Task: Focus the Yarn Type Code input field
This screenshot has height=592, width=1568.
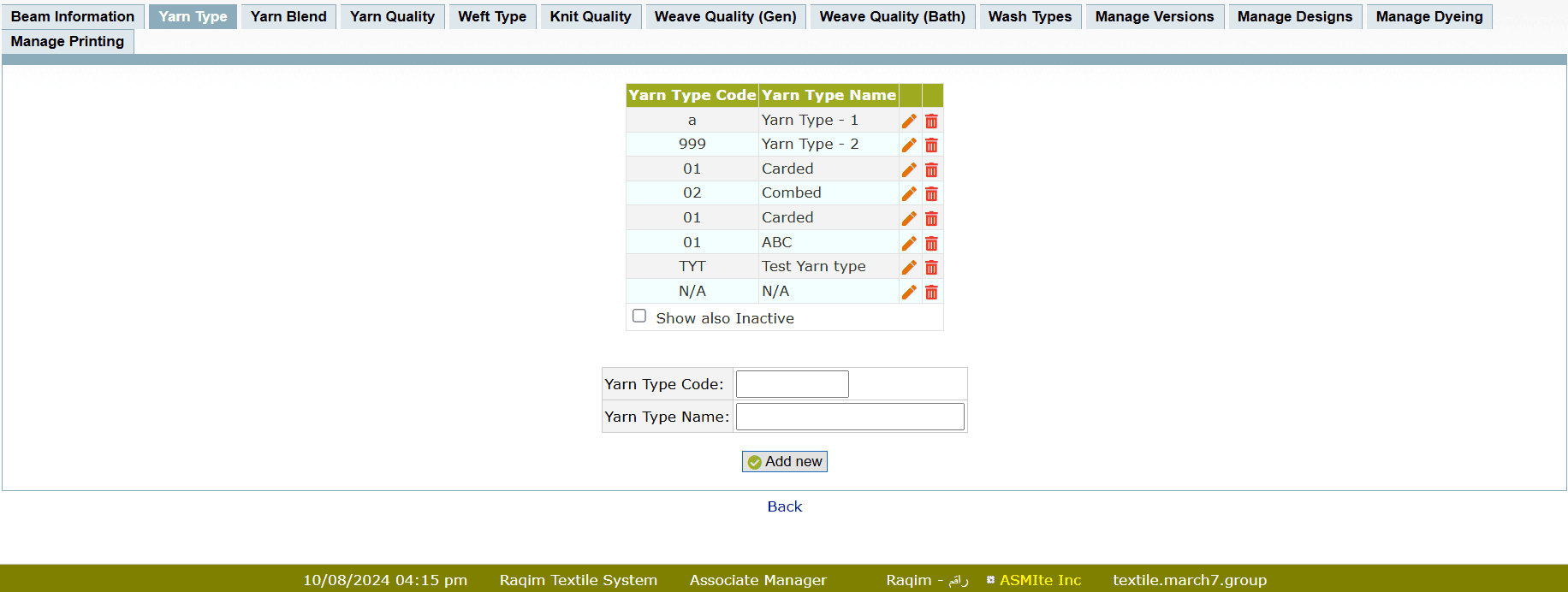Action: coord(792,384)
